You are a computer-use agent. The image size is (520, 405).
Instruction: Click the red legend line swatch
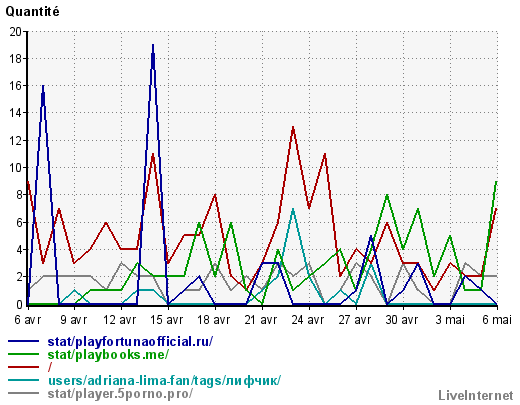tap(23, 367)
